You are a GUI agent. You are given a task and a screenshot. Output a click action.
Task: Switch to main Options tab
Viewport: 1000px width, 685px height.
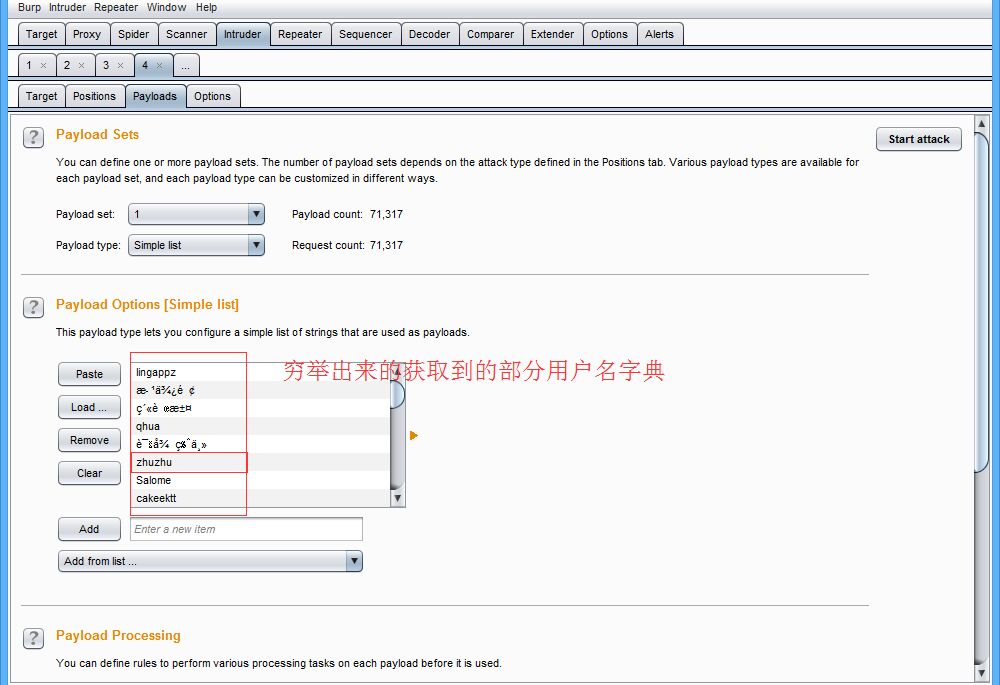tap(609, 34)
